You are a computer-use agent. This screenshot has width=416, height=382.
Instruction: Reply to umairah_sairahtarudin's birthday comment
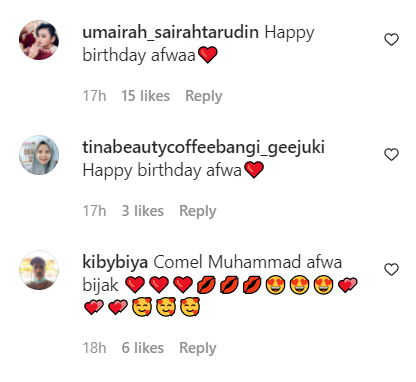pyautogui.click(x=204, y=96)
